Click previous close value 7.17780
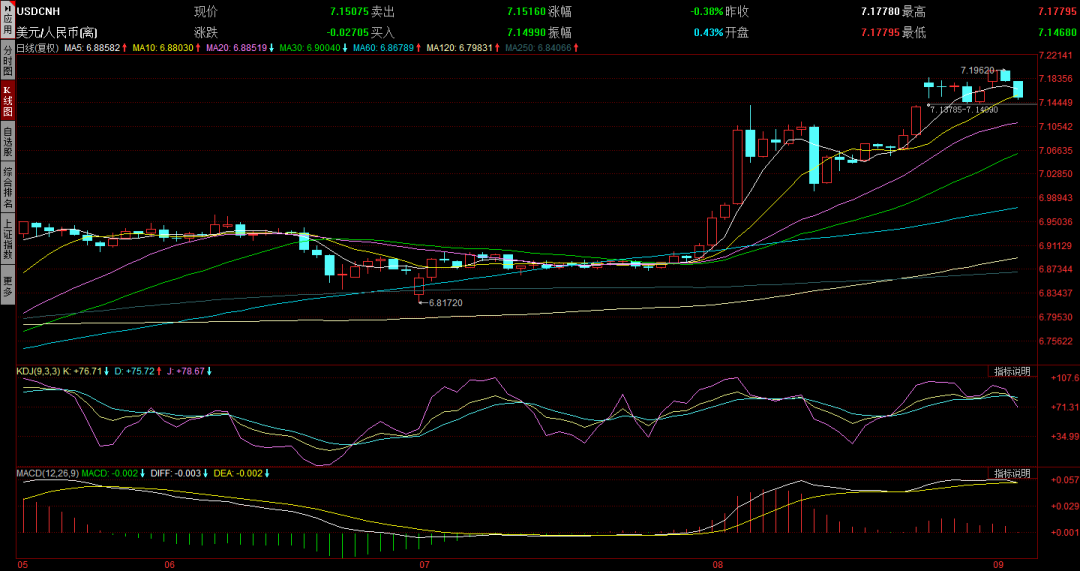This screenshot has height=571, width=1080. pyautogui.click(x=880, y=12)
